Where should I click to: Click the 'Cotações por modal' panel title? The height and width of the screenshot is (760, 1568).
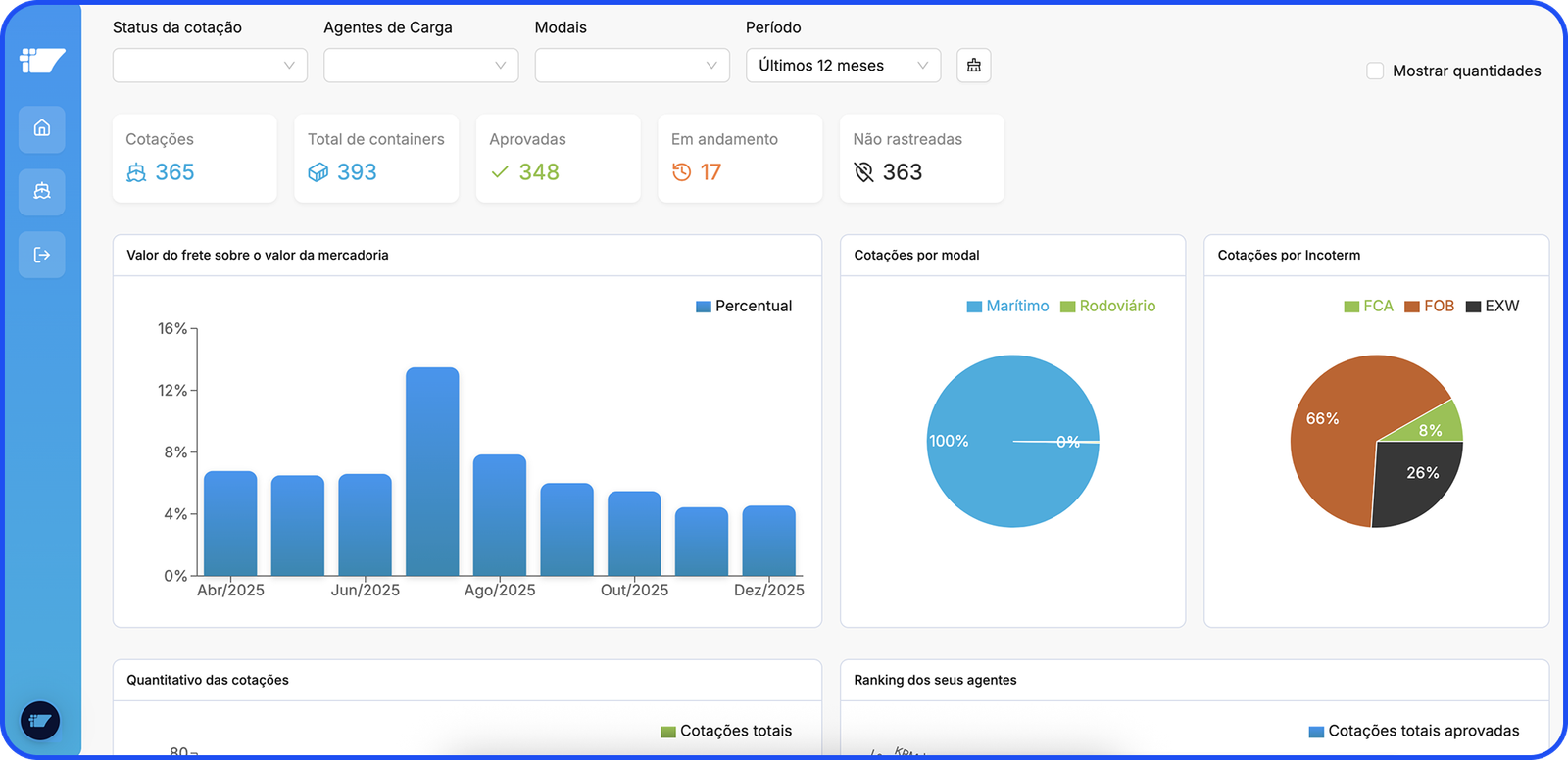click(916, 255)
